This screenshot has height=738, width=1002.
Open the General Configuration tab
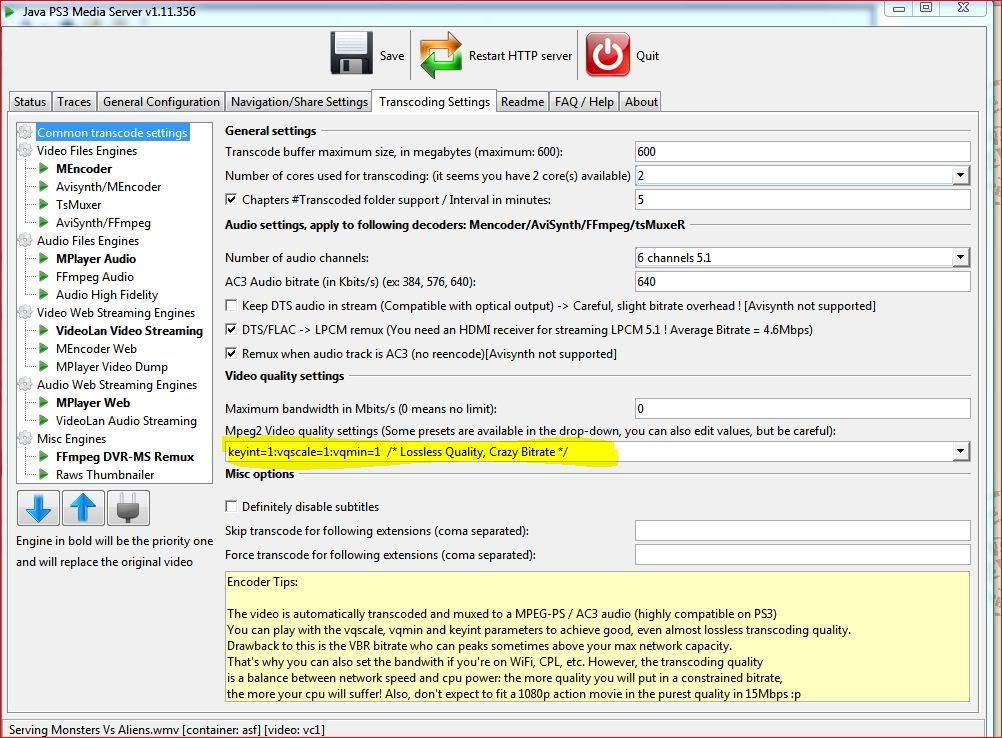(x=161, y=102)
